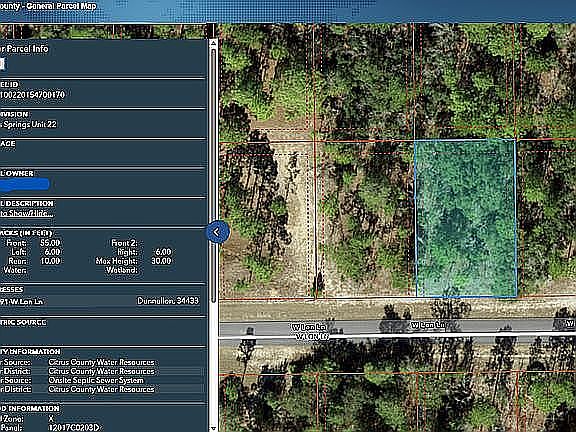Click parcel ID value ending 54700170
This screenshot has height=432, width=576.
click(x=32, y=95)
